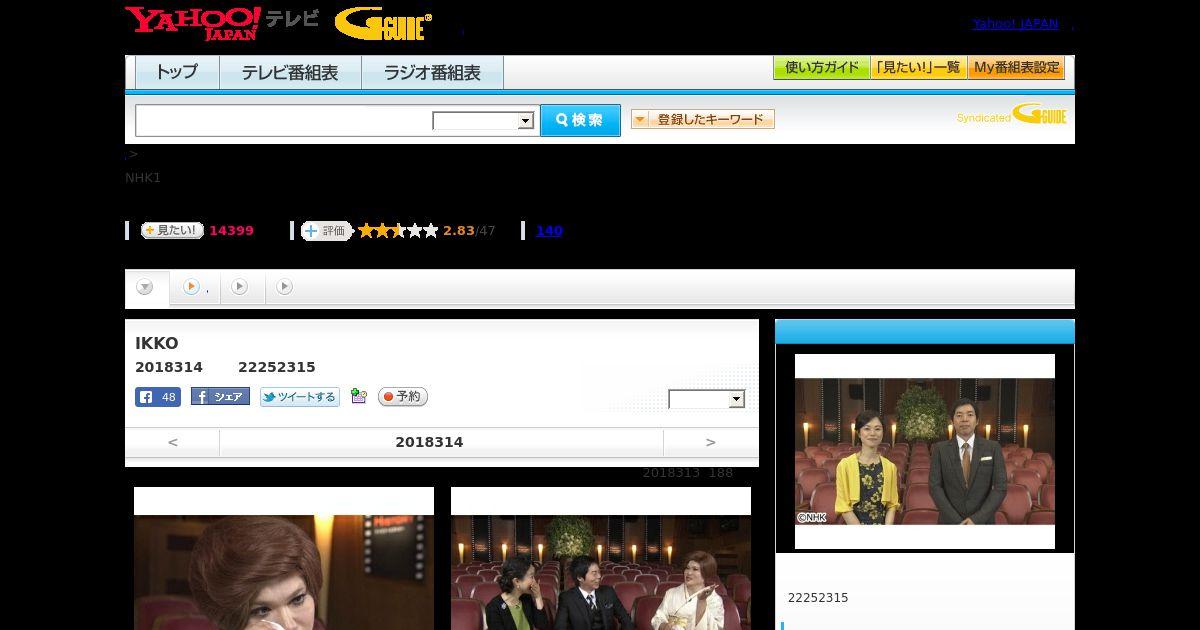The height and width of the screenshot is (630, 1200).
Task: Select the first tab with down-arrow icon
Action: [146, 288]
